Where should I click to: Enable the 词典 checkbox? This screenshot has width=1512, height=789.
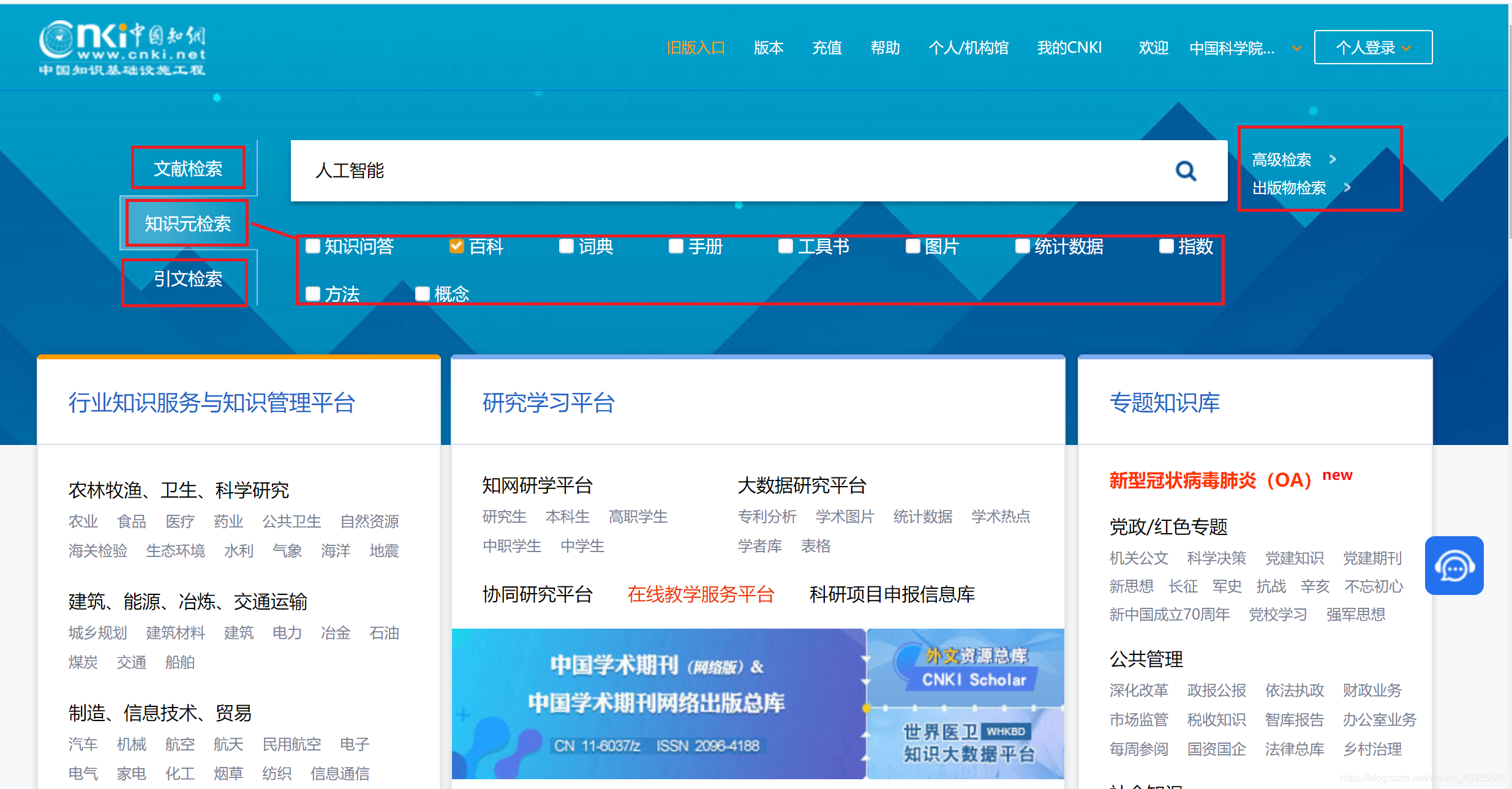[x=566, y=246]
